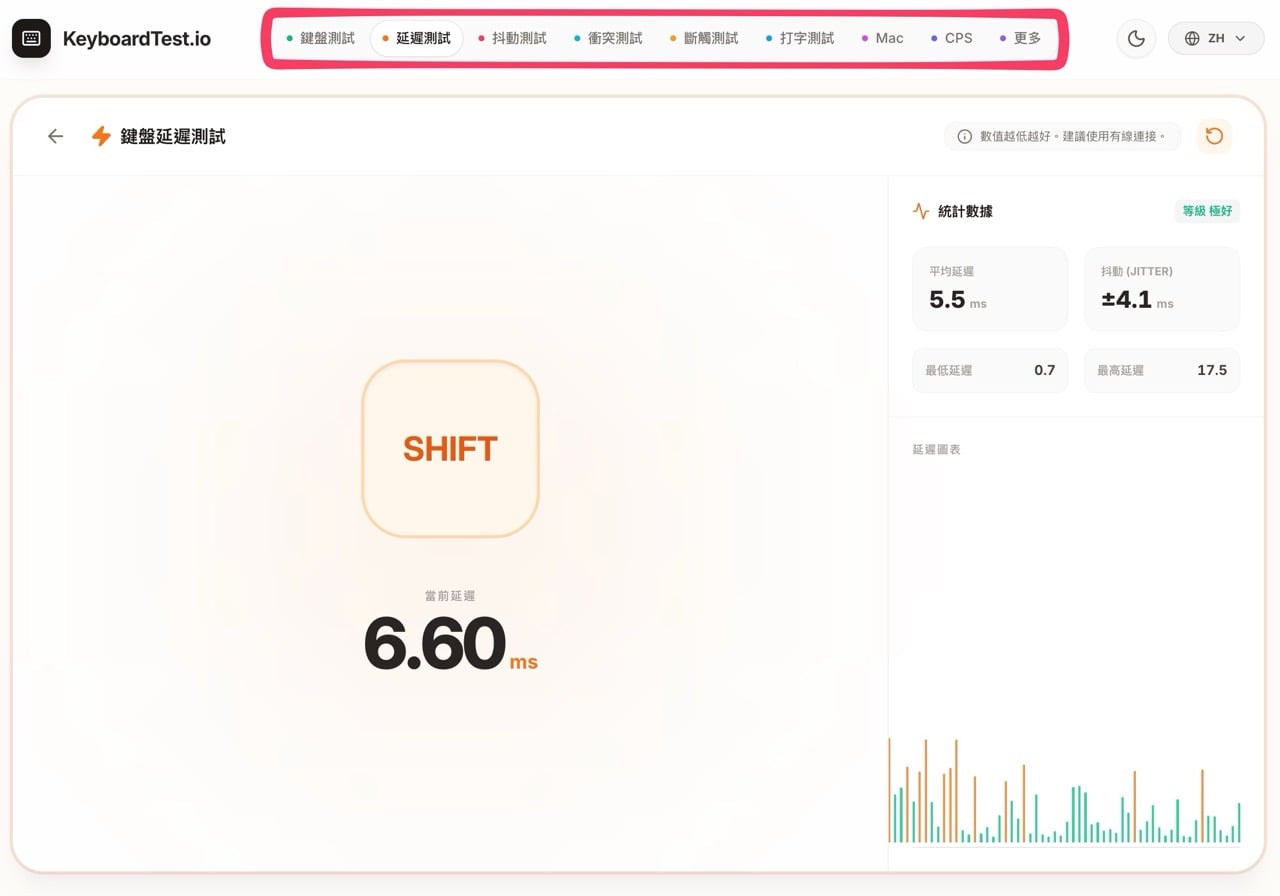The width and height of the screenshot is (1280, 896).
Task: Click the pulse icon next to 統計數據
Action: pos(921,211)
